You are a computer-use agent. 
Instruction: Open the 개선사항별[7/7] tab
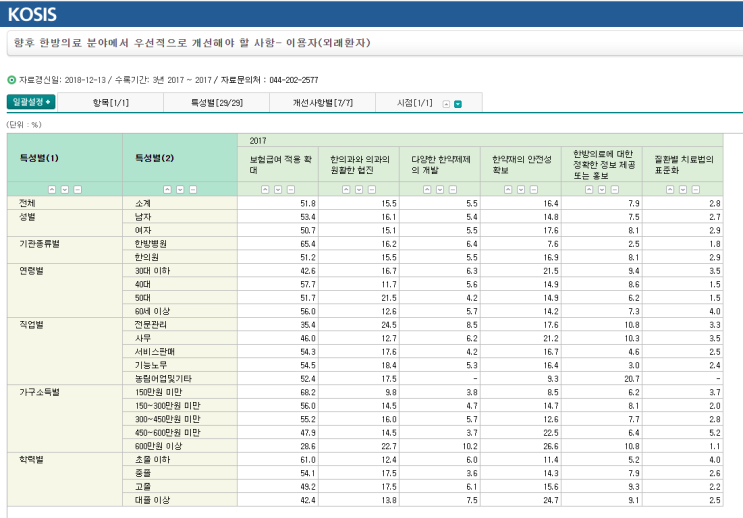(x=323, y=103)
